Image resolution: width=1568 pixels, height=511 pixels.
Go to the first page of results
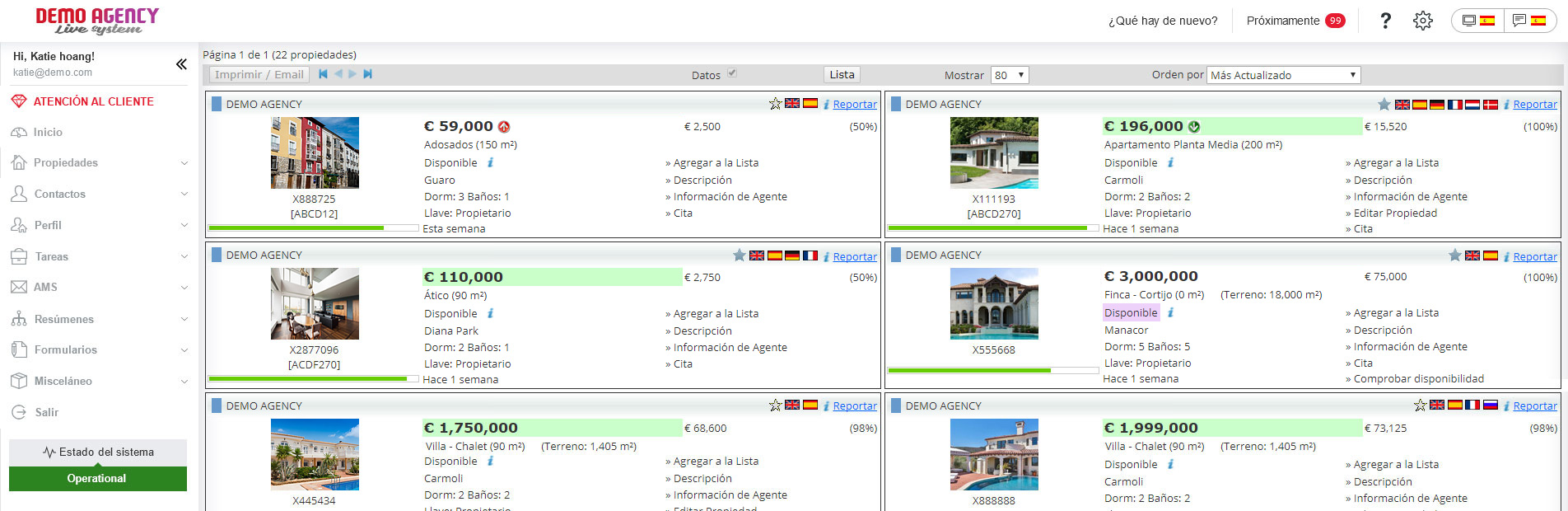[324, 74]
